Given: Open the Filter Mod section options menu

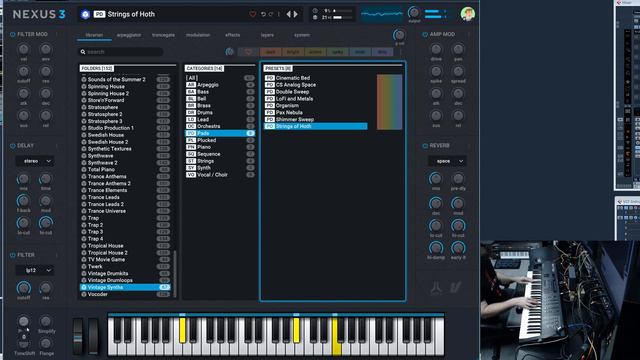Looking at the screenshot, I should [57, 34].
